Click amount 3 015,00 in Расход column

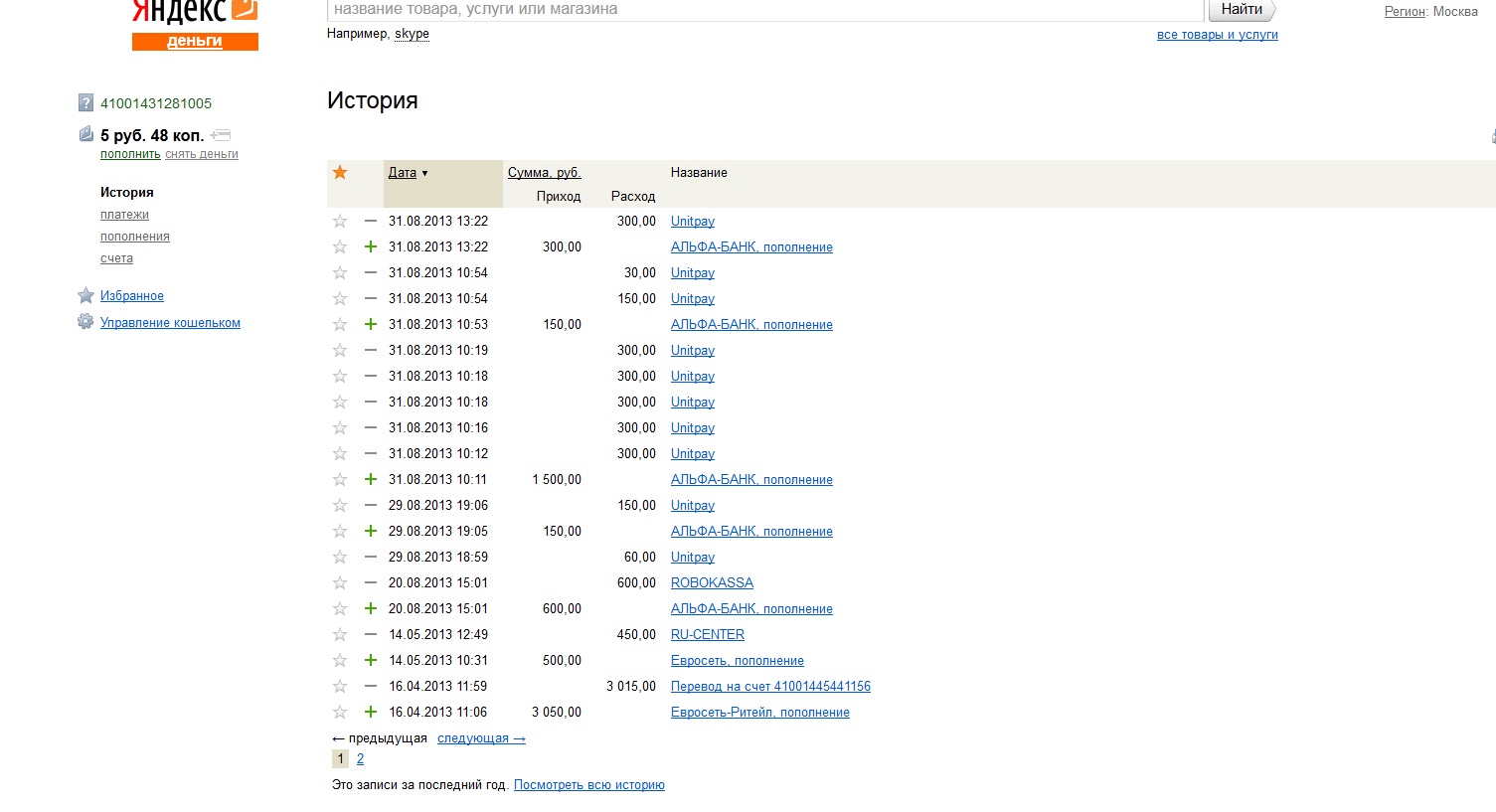coord(631,686)
